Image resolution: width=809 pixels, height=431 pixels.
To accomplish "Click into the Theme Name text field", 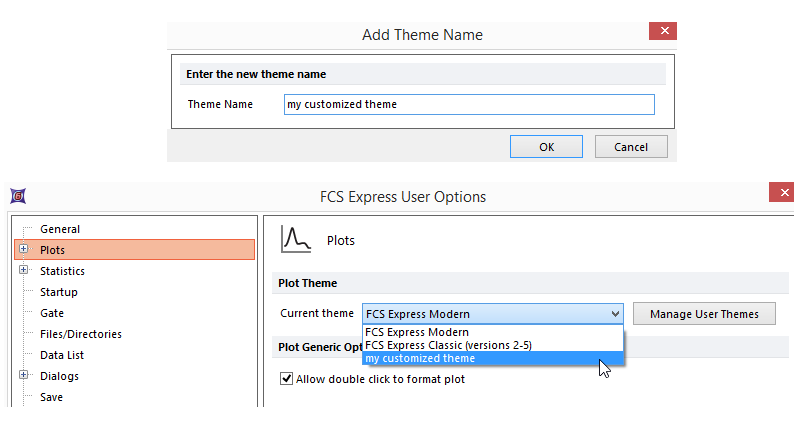I will (468, 104).
